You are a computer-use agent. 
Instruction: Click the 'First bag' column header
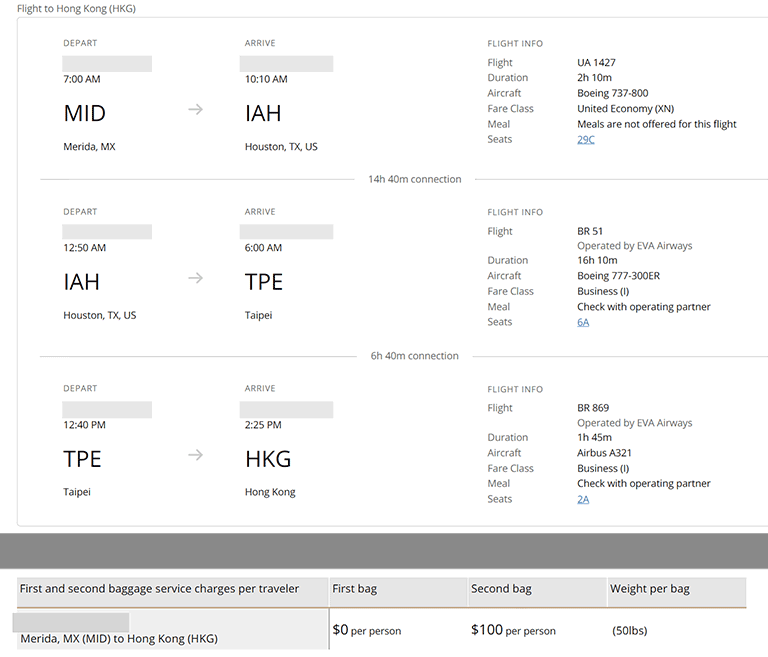[x=354, y=589]
